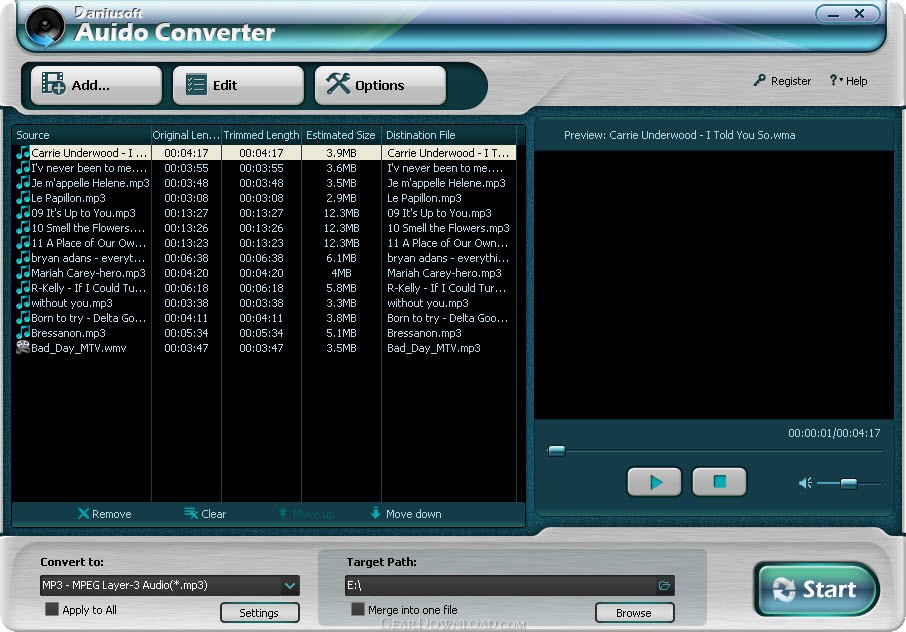Click destination file Bad_Day_MTV.mp3
The image size is (906, 632).
pos(434,348)
